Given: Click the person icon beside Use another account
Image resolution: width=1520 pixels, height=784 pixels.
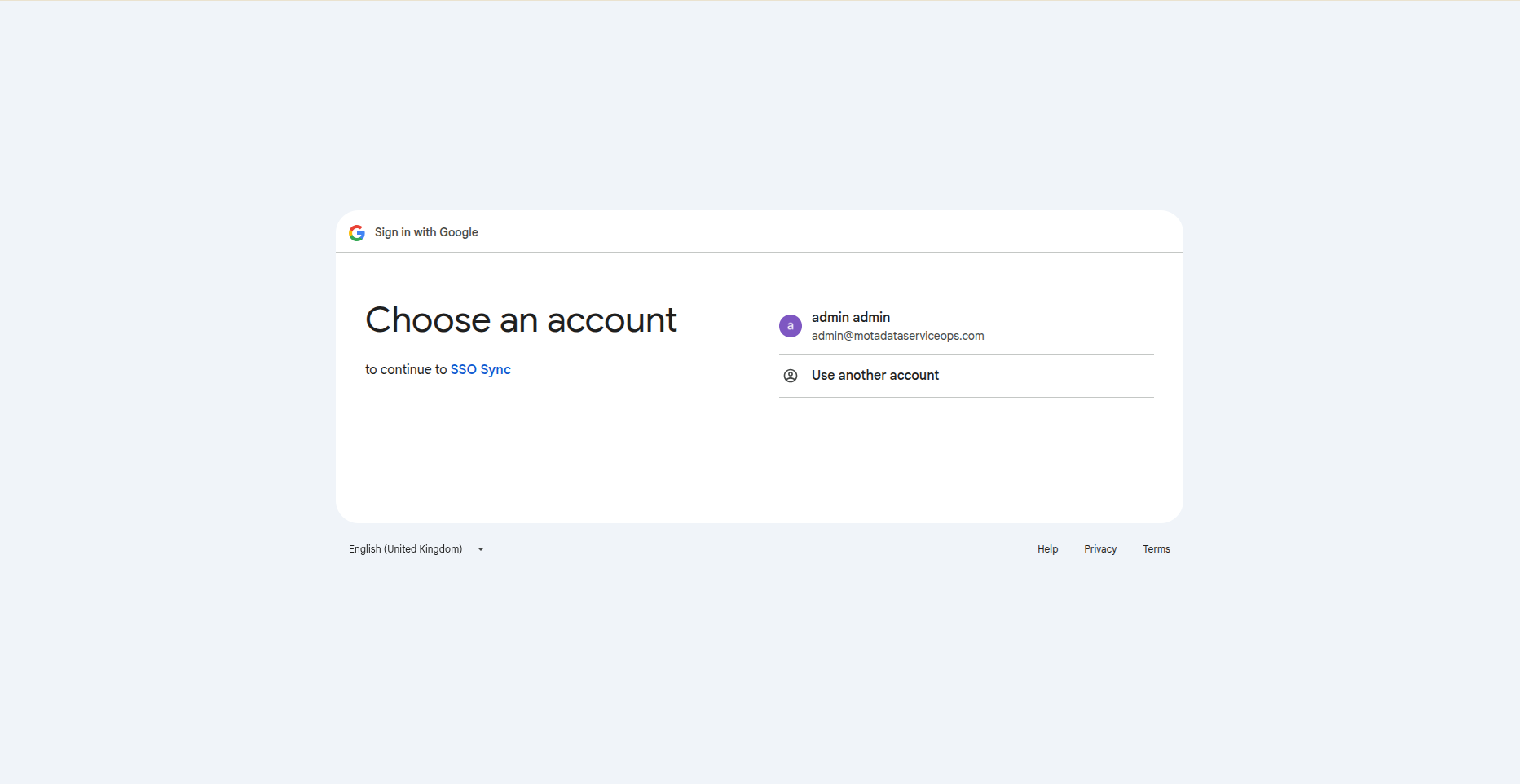Looking at the screenshot, I should [790, 376].
